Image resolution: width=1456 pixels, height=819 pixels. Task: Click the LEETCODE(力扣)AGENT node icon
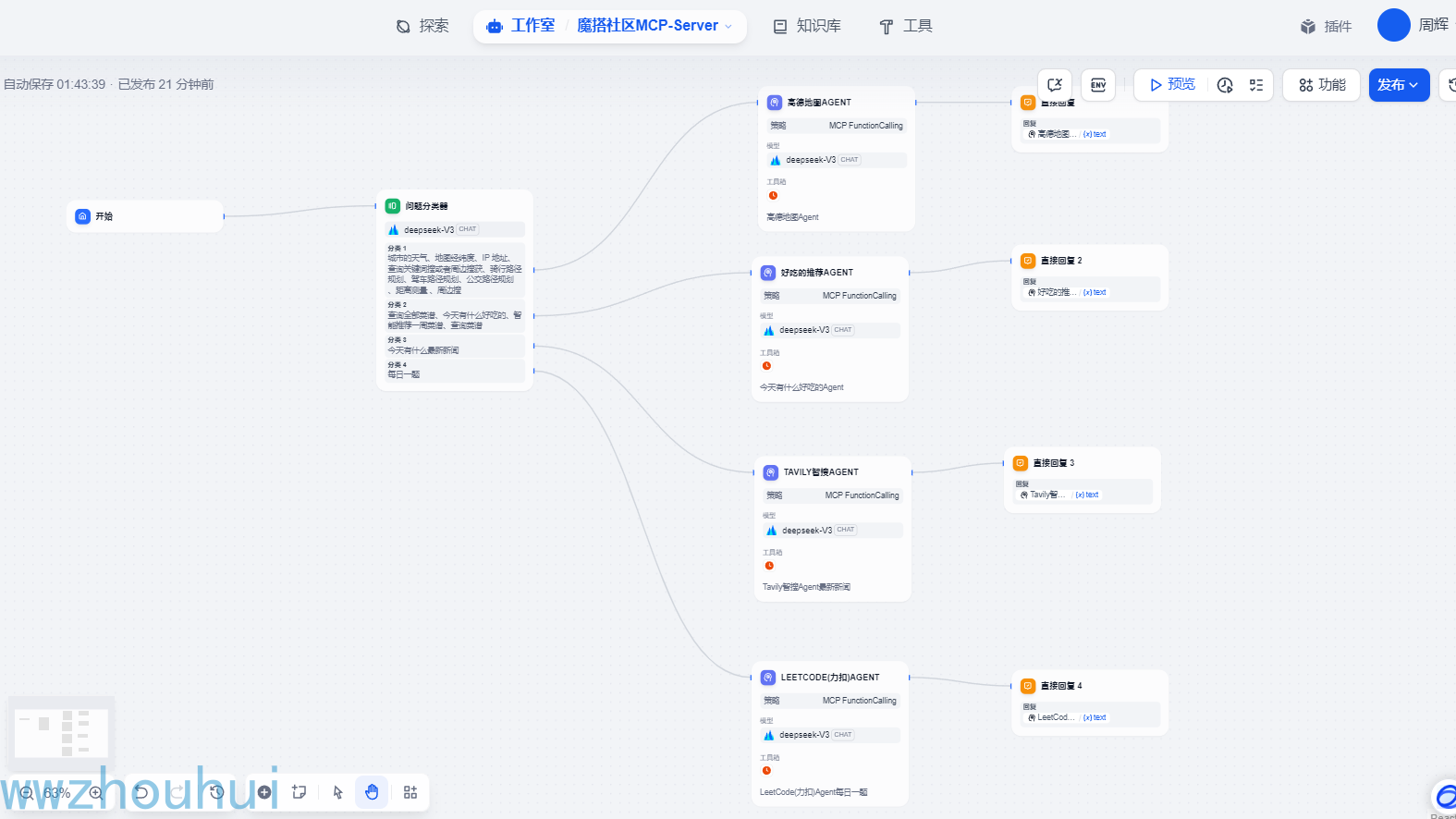[x=768, y=678]
